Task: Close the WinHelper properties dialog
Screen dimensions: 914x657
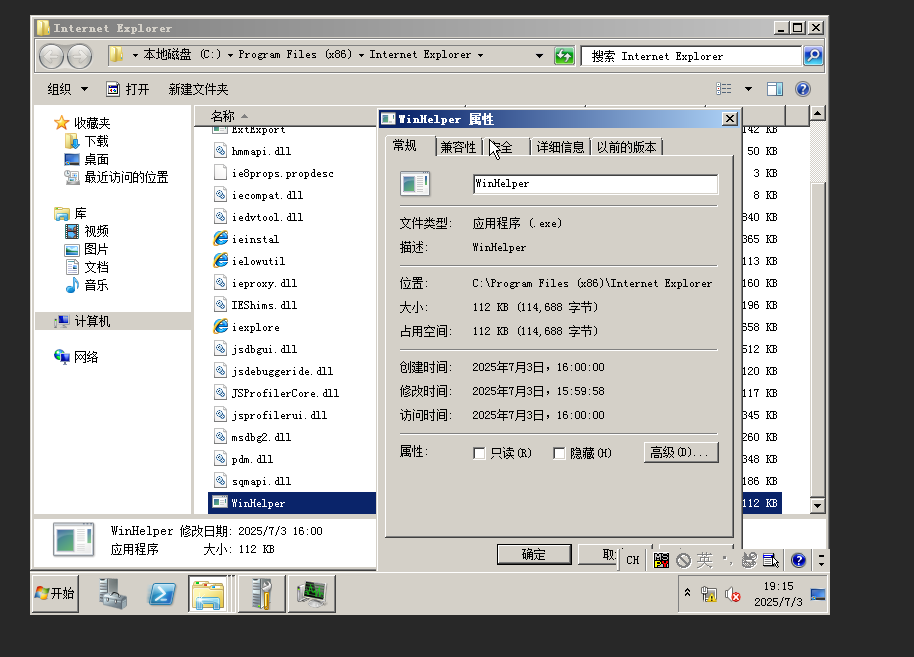Action: click(x=729, y=119)
